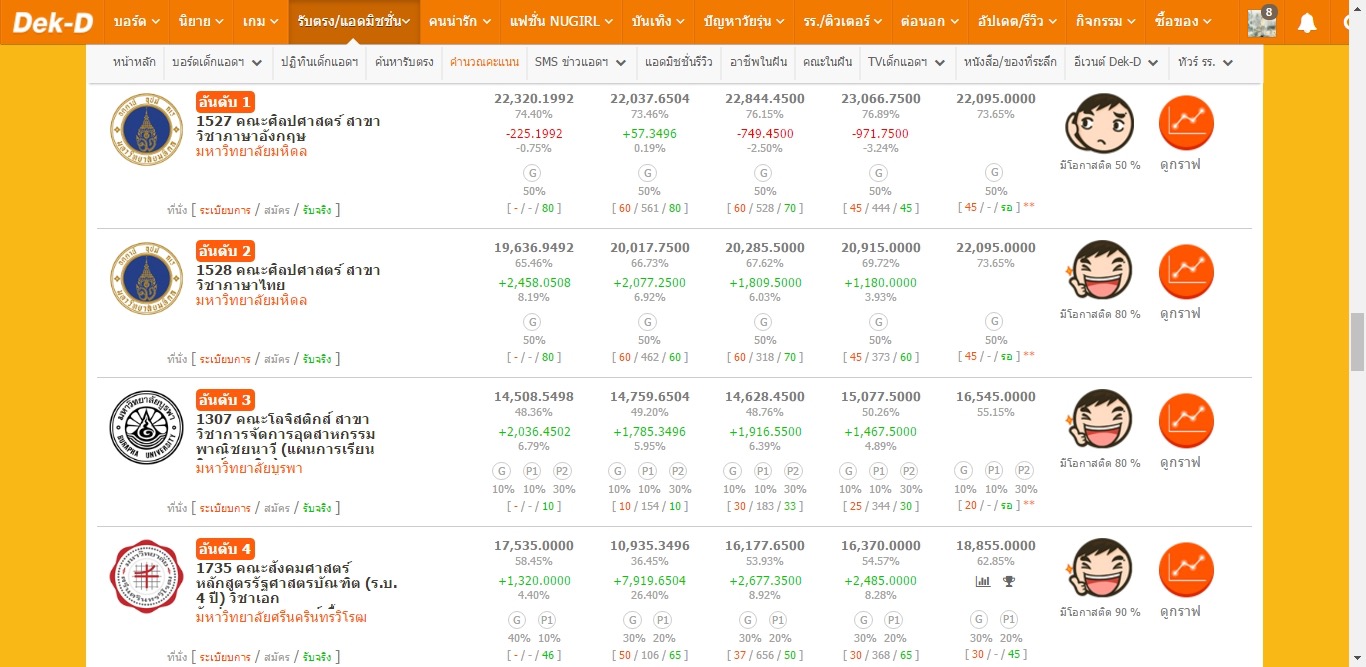Click score 22,320.1992 in rank 1
Image resolution: width=1366 pixels, height=667 pixels.
(x=534, y=98)
